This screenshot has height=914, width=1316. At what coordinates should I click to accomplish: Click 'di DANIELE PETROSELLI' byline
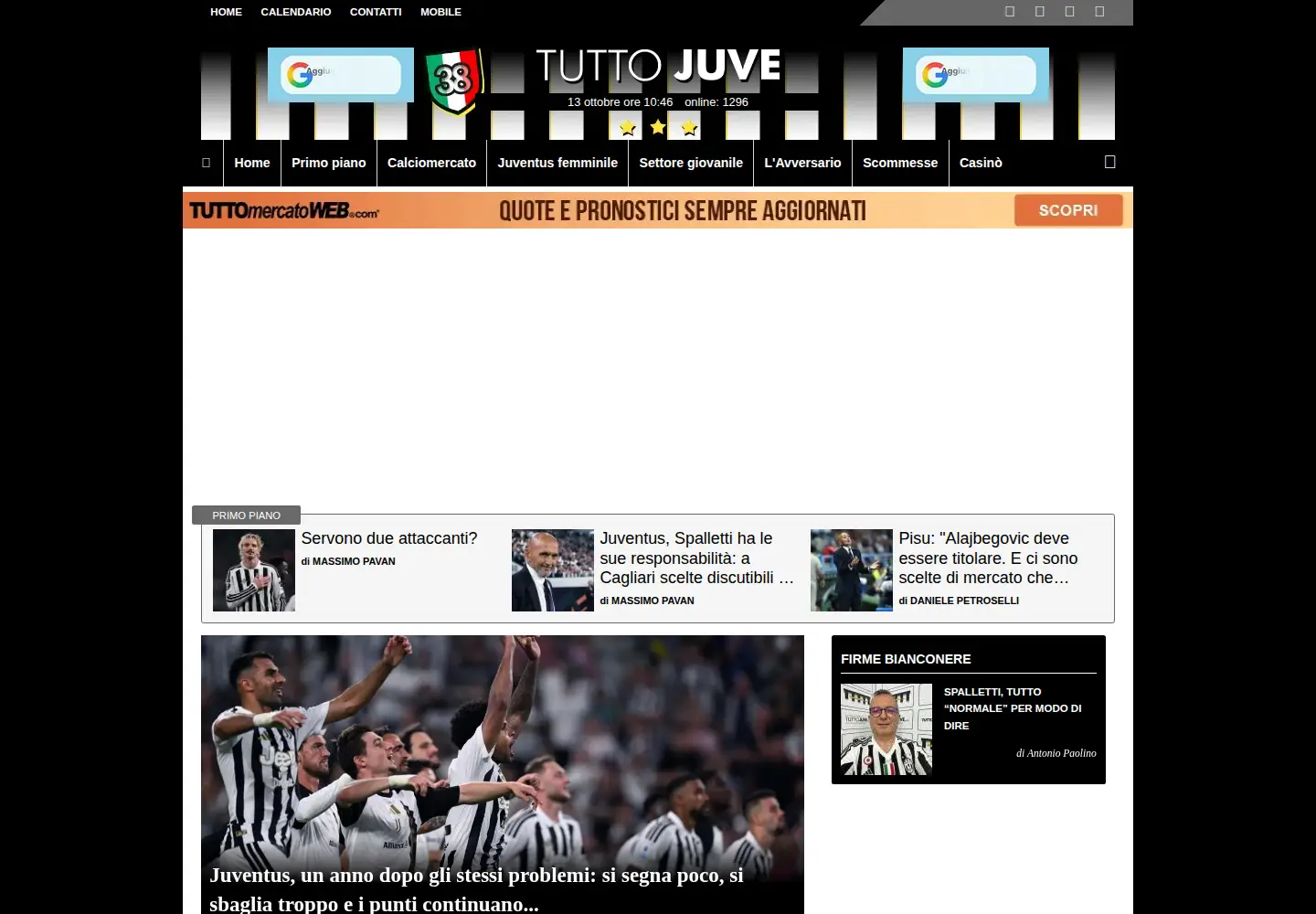point(959,600)
